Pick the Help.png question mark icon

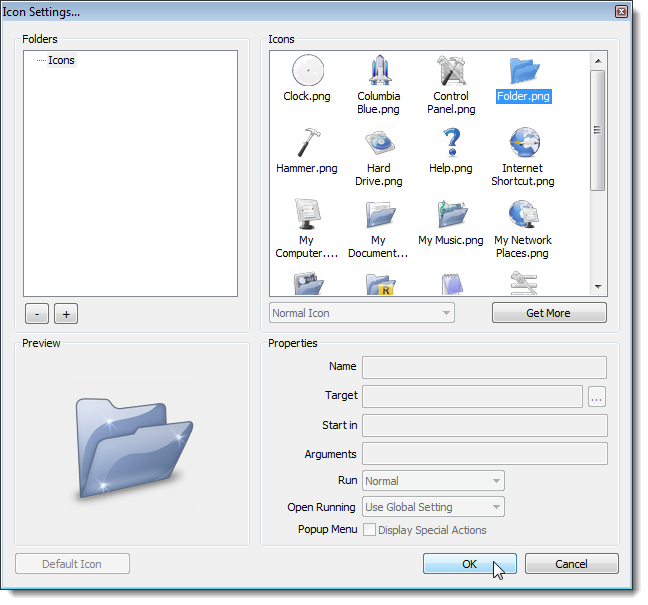(451, 142)
